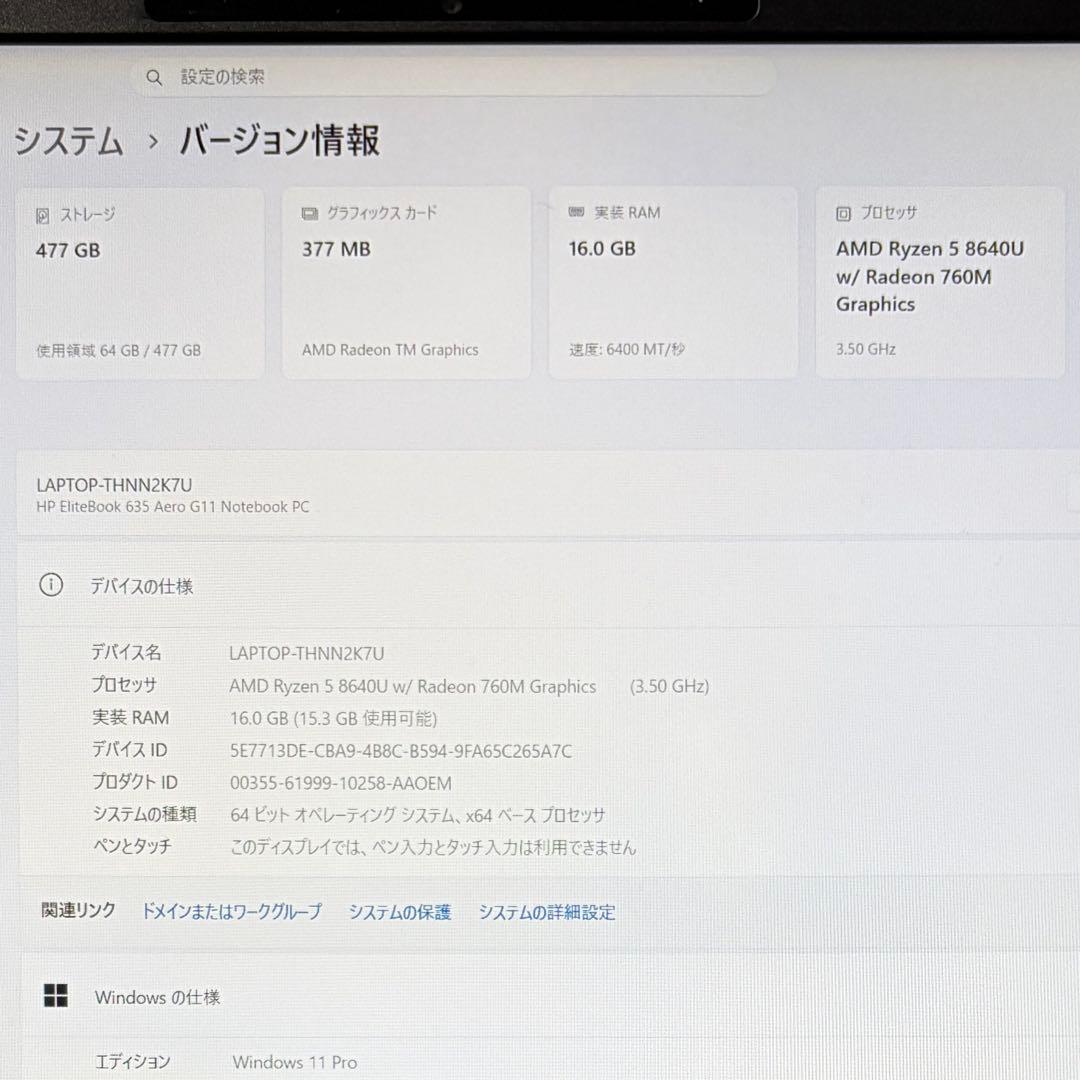
Task: Click the info circle icon beside デバイスの仕様
Action: (51, 585)
